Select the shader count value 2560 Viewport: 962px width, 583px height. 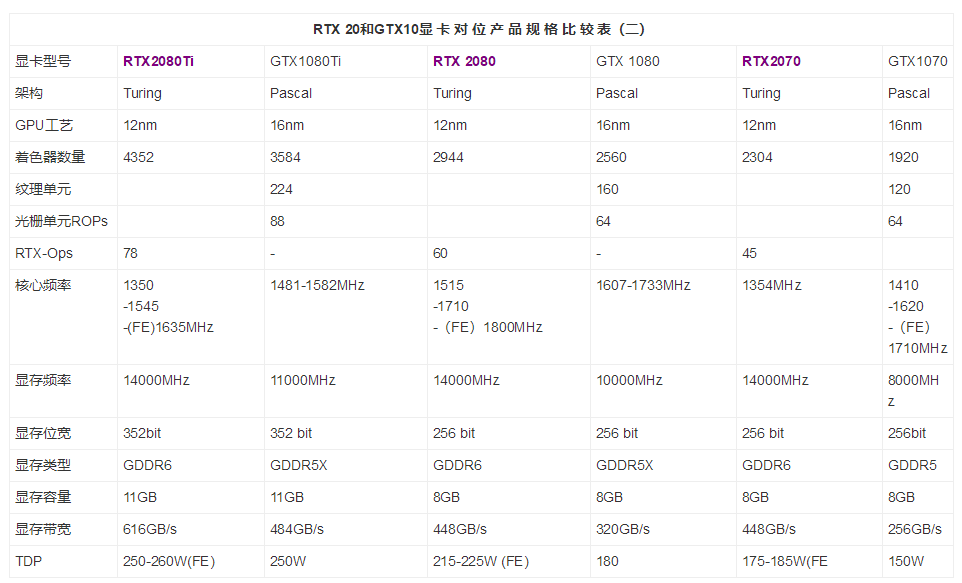pyautogui.click(x=611, y=157)
